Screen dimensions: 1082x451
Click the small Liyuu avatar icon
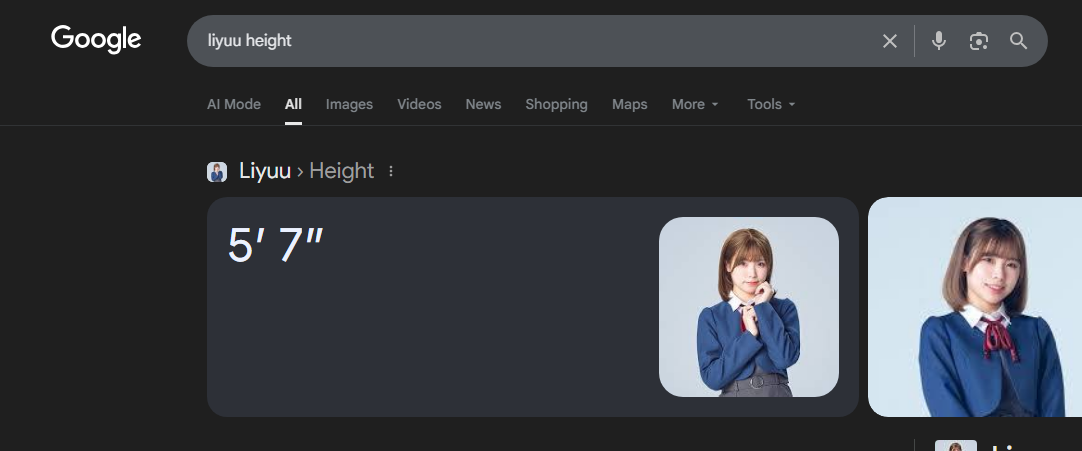click(217, 172)
